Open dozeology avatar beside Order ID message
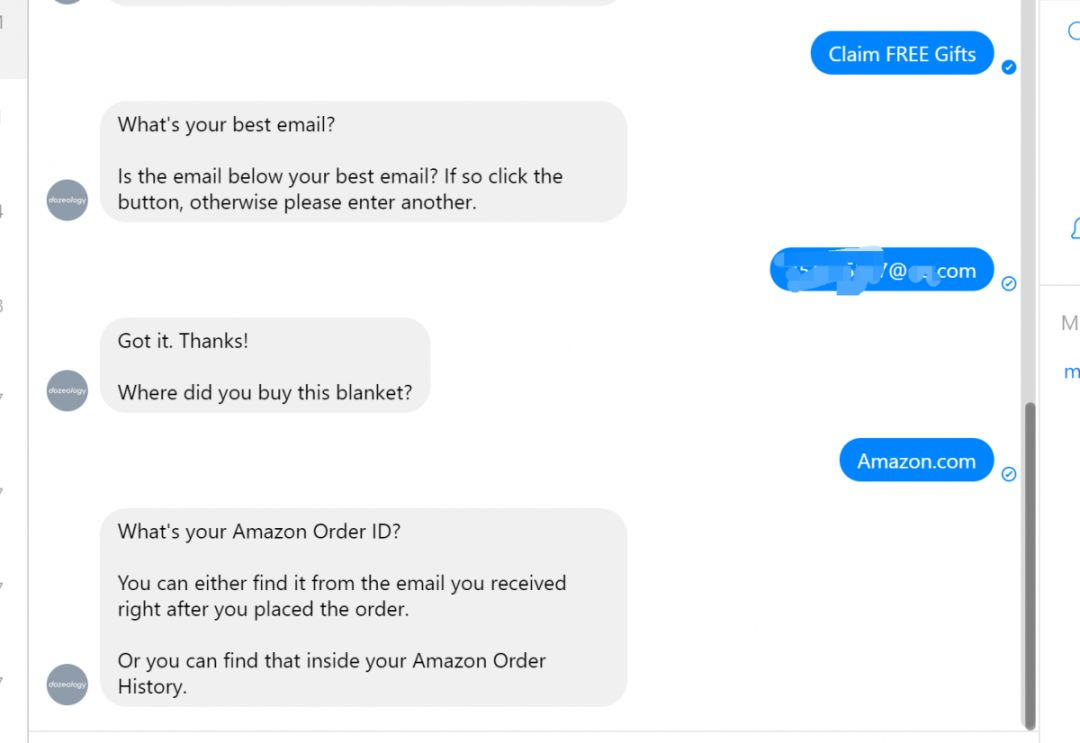This screenshot has width=1080, height=743. (x=67, y=684)
